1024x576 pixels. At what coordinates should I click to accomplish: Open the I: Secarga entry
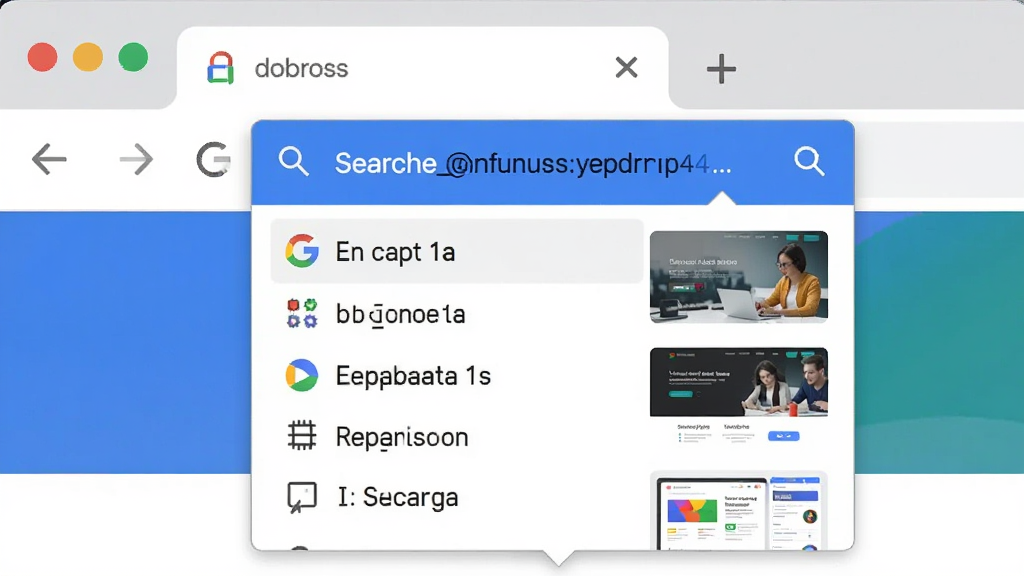pos(457,498)
